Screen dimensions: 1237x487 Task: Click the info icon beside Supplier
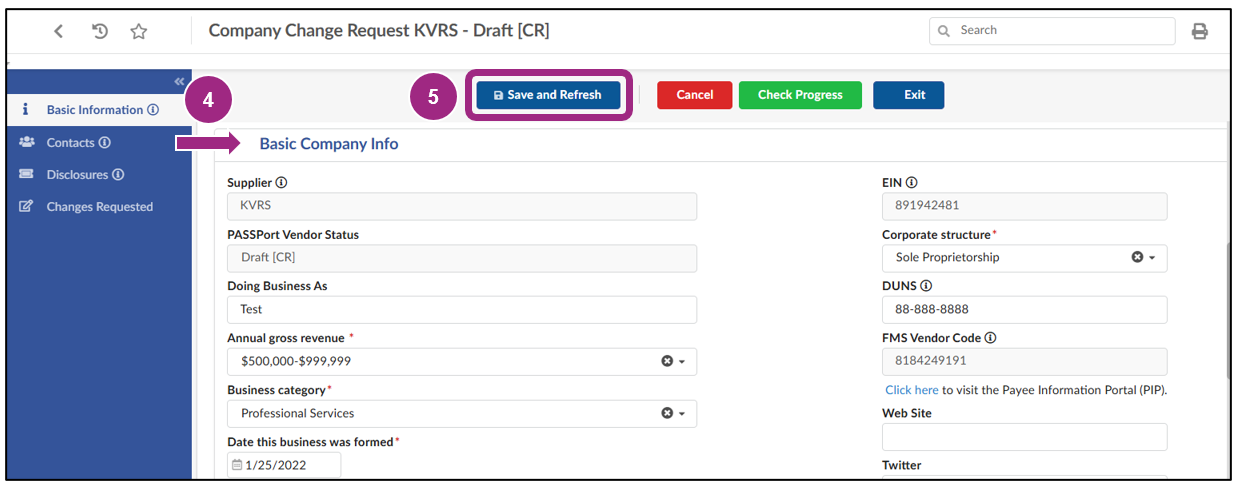tap(281, 183)
